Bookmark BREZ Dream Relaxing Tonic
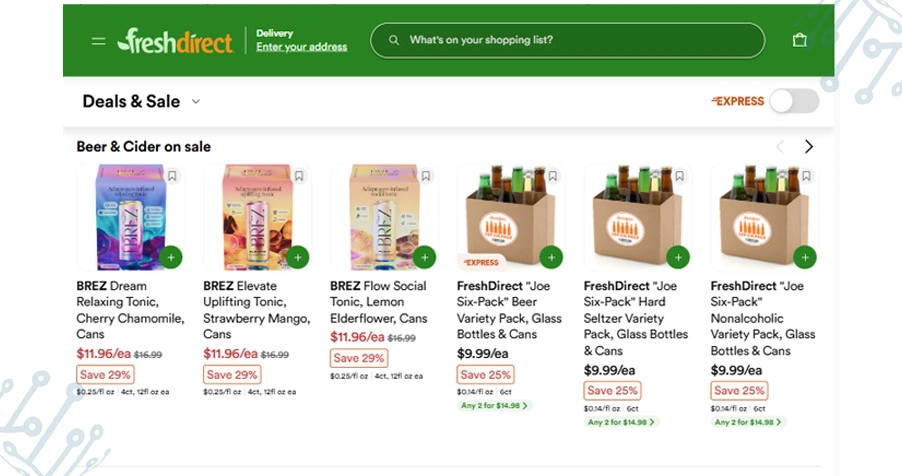Screen dimensions: 902x476 click(172, 176)
